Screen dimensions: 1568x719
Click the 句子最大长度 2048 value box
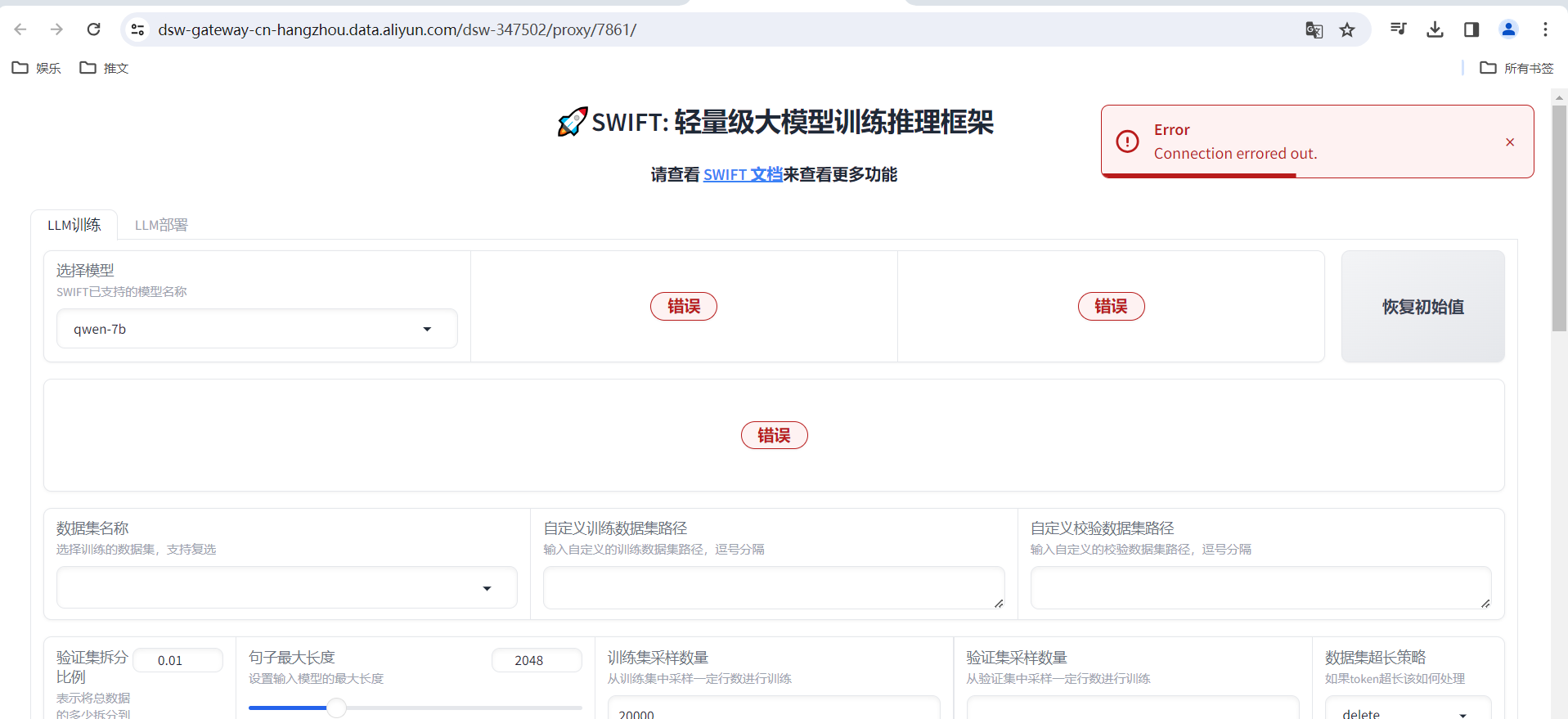click(x=537, y=660)
